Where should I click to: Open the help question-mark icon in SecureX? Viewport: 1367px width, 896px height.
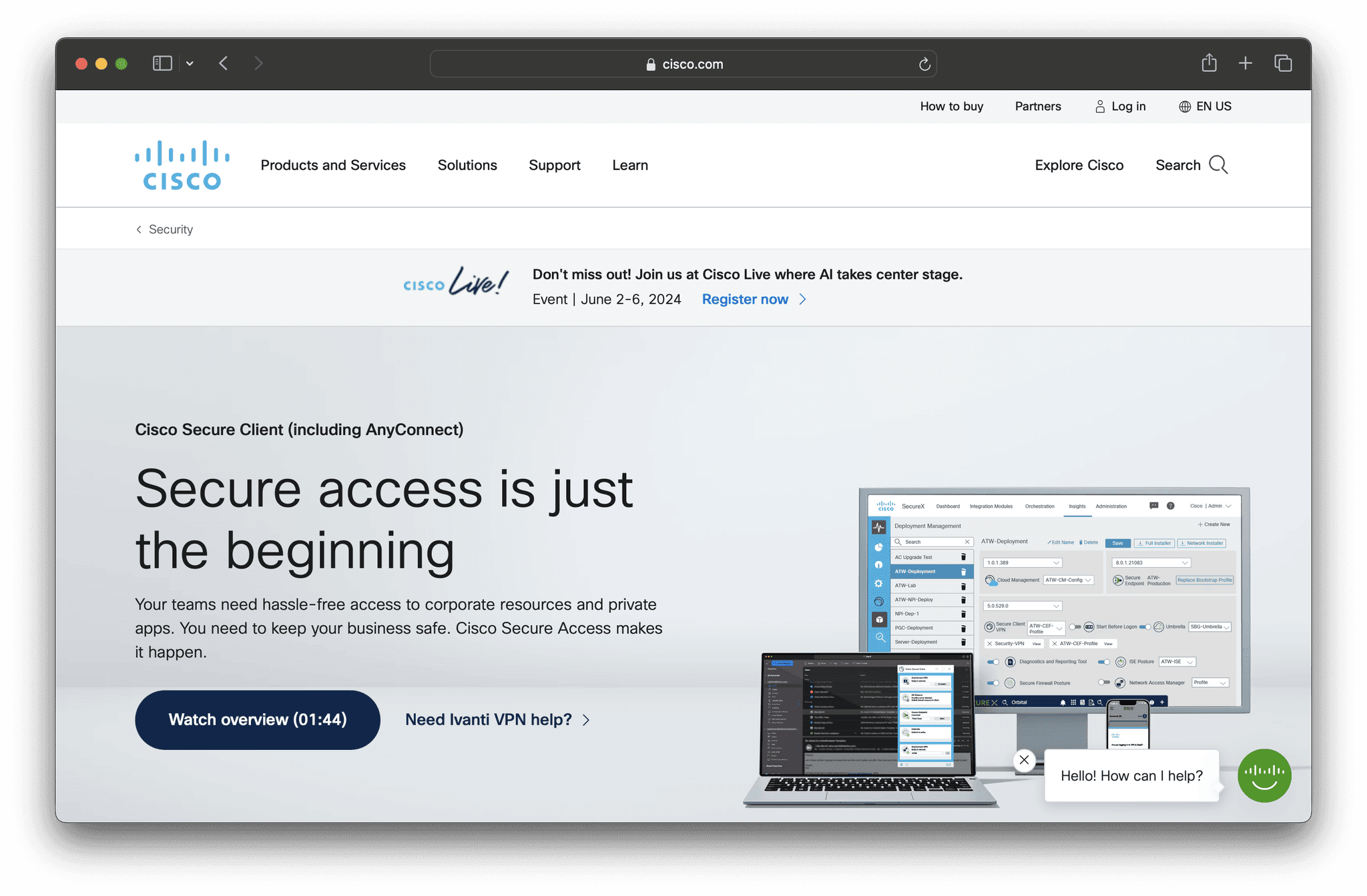(x=1171, y=506)
